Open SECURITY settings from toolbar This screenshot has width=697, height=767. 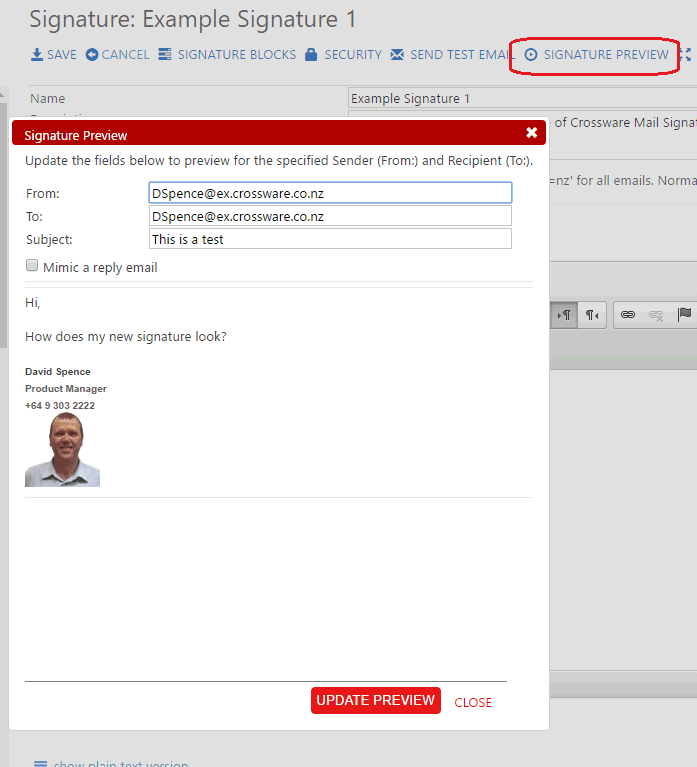pyautogui.click(x=353, y=54)
